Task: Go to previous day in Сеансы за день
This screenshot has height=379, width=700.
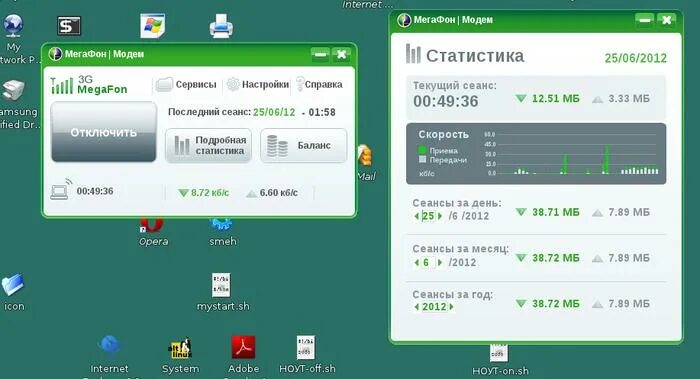Action: click(417, 216)
